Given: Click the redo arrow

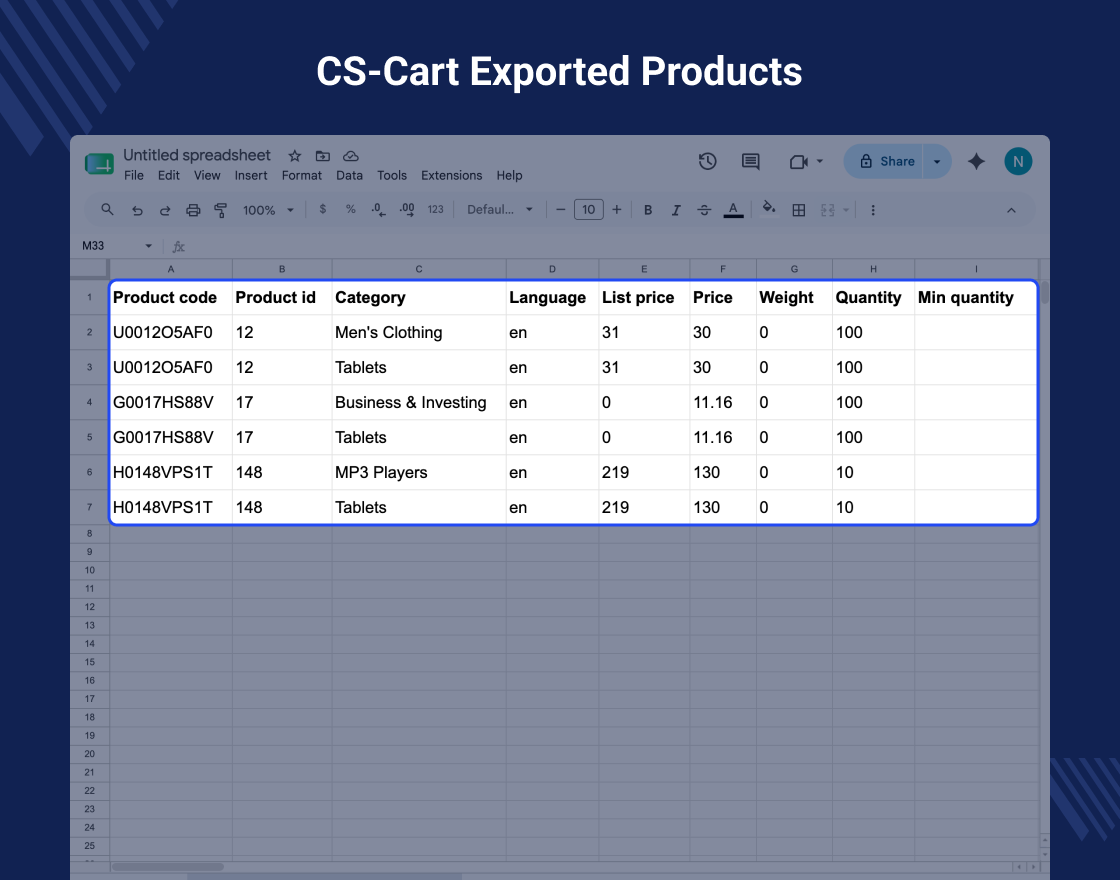Looking at the screenshot, I should [165, 211].
